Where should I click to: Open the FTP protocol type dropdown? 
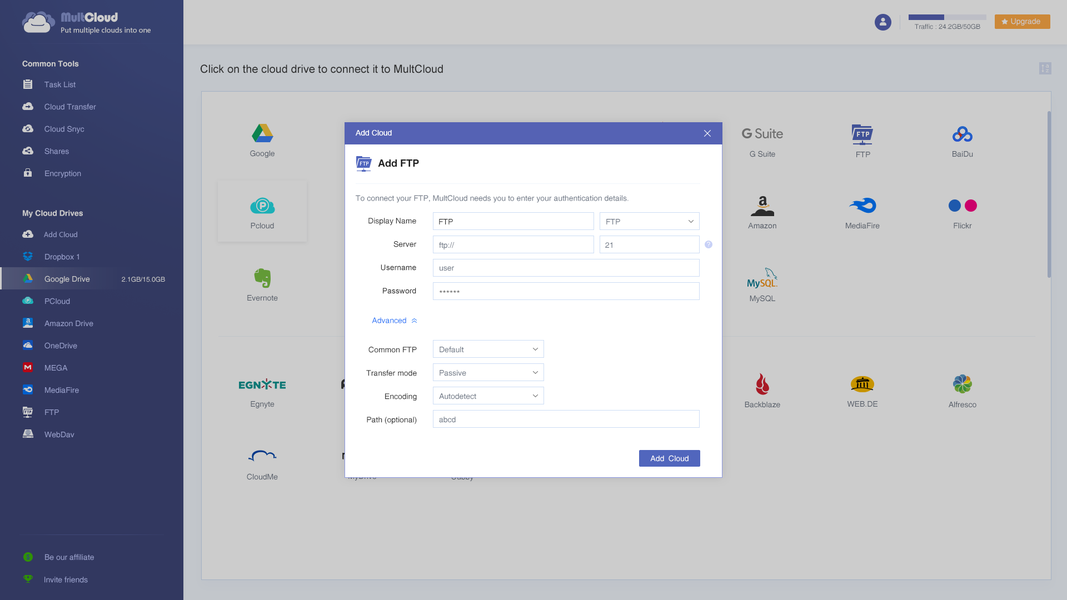649,221
